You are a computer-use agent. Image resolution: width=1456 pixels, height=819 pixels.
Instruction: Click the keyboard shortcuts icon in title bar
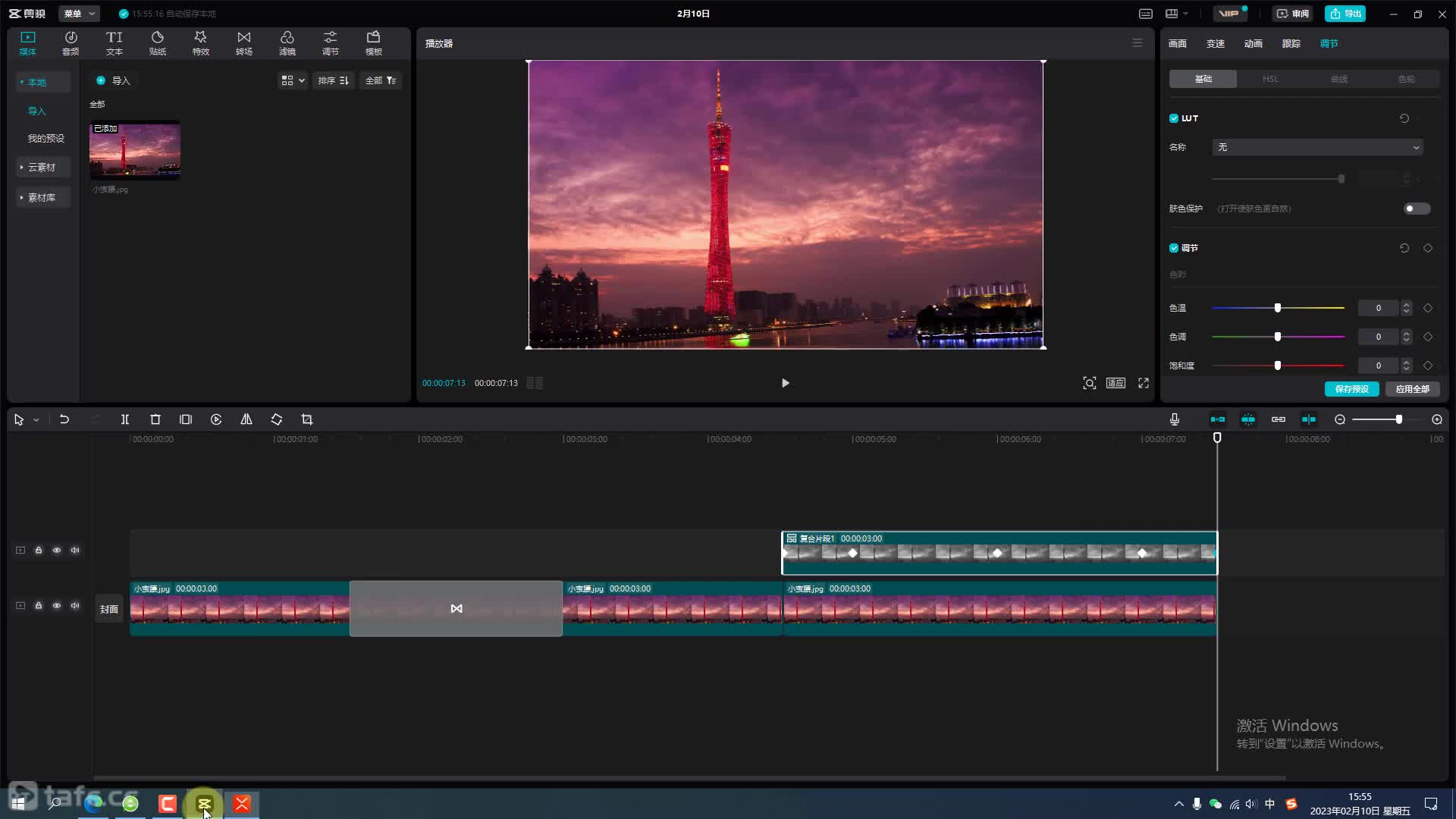[x=1146, y=14]
